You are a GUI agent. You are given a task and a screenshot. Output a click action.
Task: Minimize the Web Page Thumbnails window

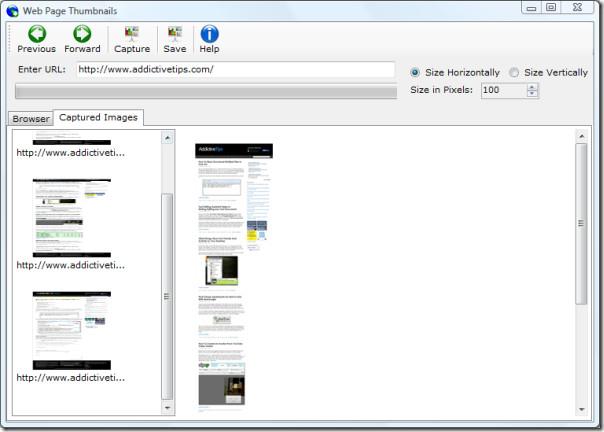pos(532,7)
